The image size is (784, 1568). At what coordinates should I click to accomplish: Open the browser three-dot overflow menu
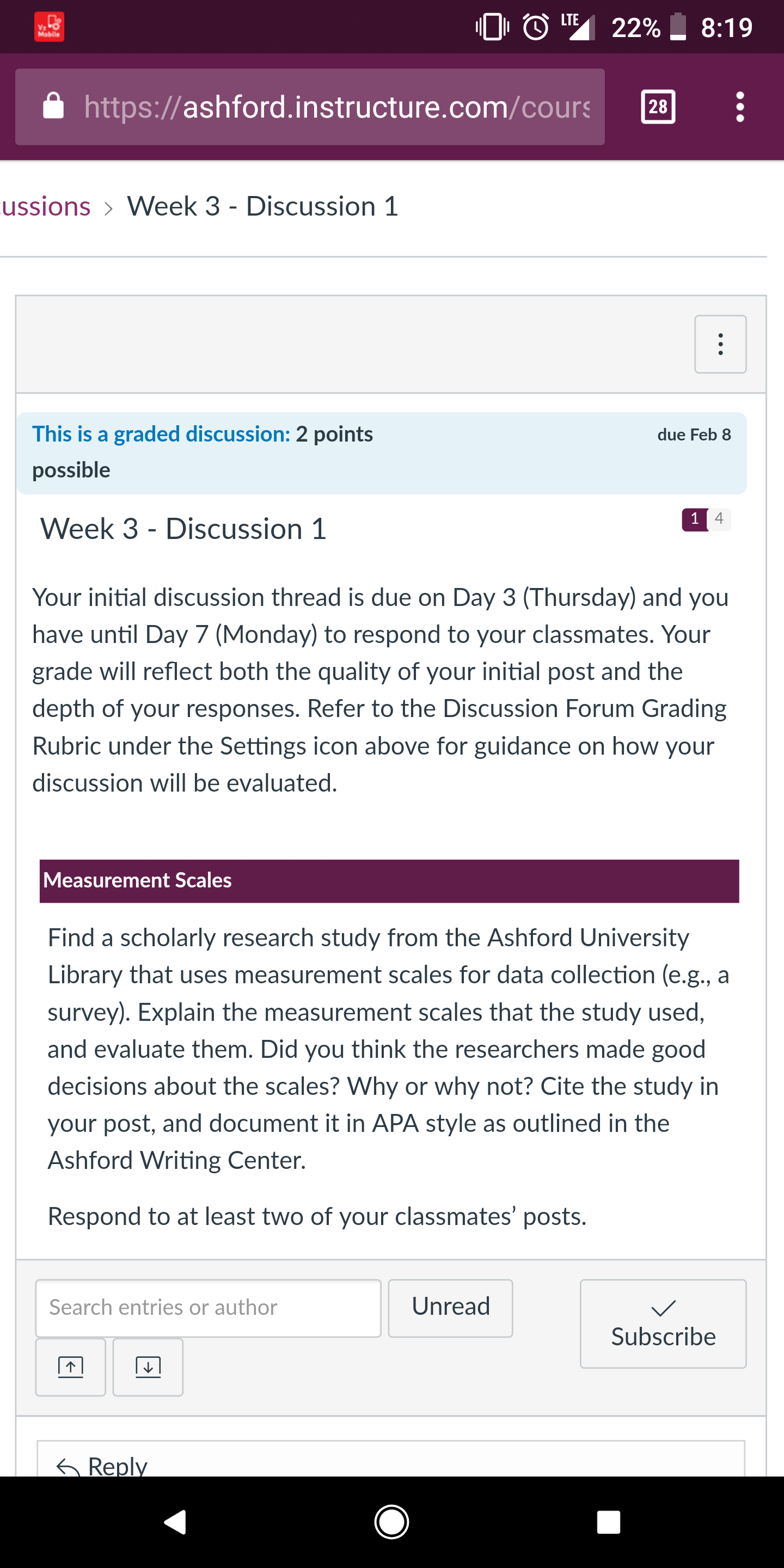point(739,107)
